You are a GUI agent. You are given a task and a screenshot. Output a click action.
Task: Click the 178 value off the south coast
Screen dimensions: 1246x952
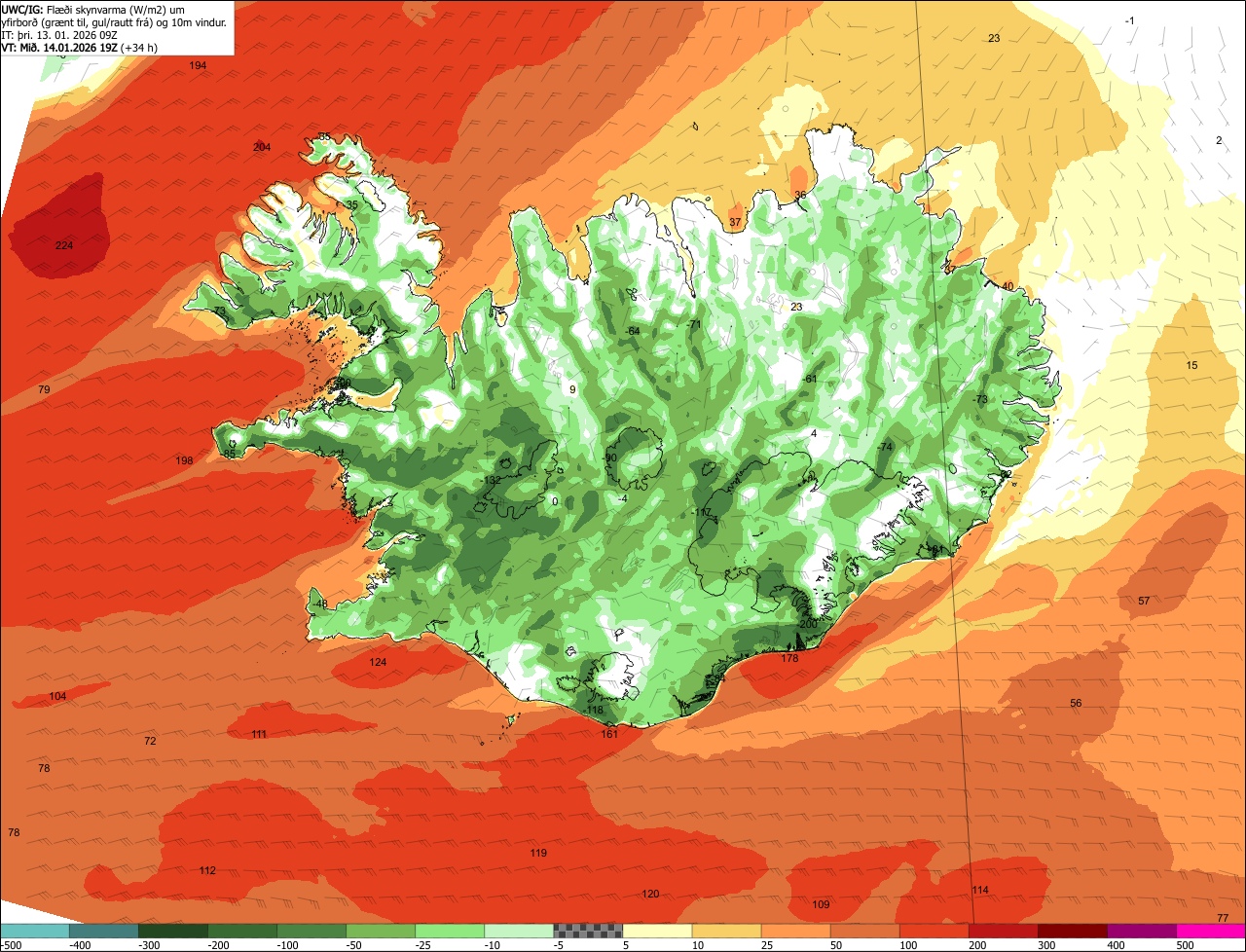(x=789, y=658)
